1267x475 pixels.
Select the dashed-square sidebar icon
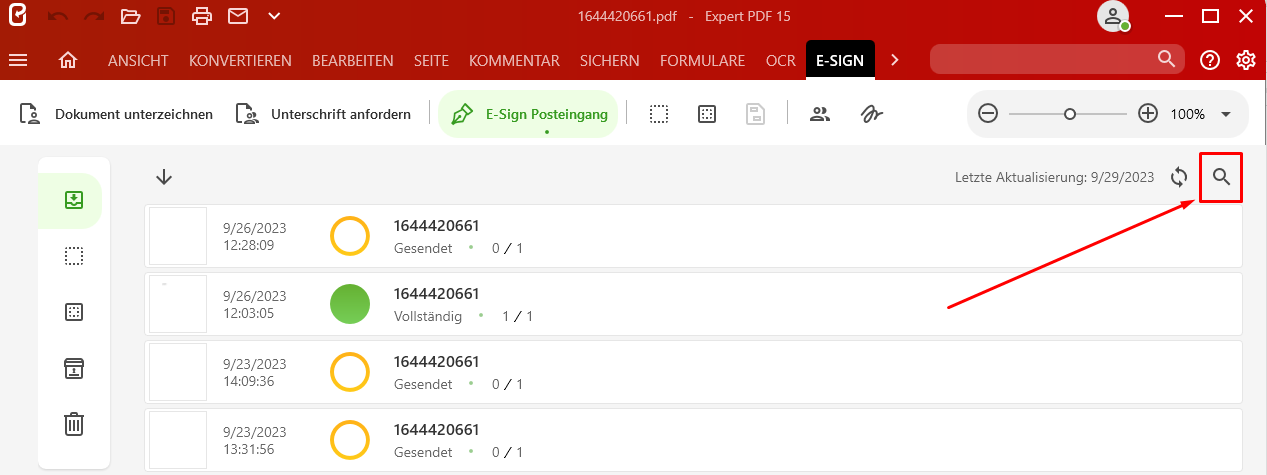pyautogui.click(x=73, y=256)
